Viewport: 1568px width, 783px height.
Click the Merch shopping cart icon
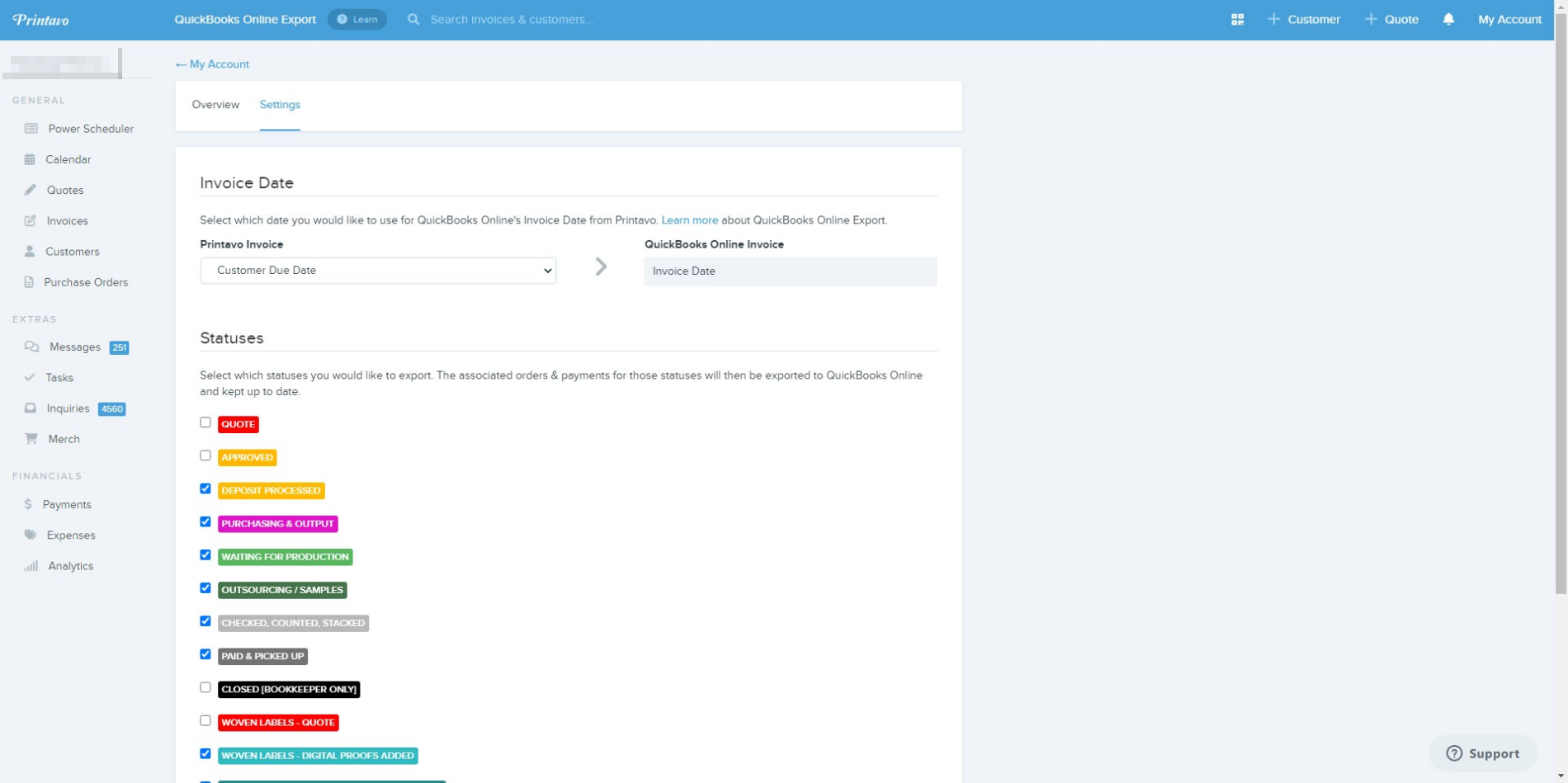(31, 439)
